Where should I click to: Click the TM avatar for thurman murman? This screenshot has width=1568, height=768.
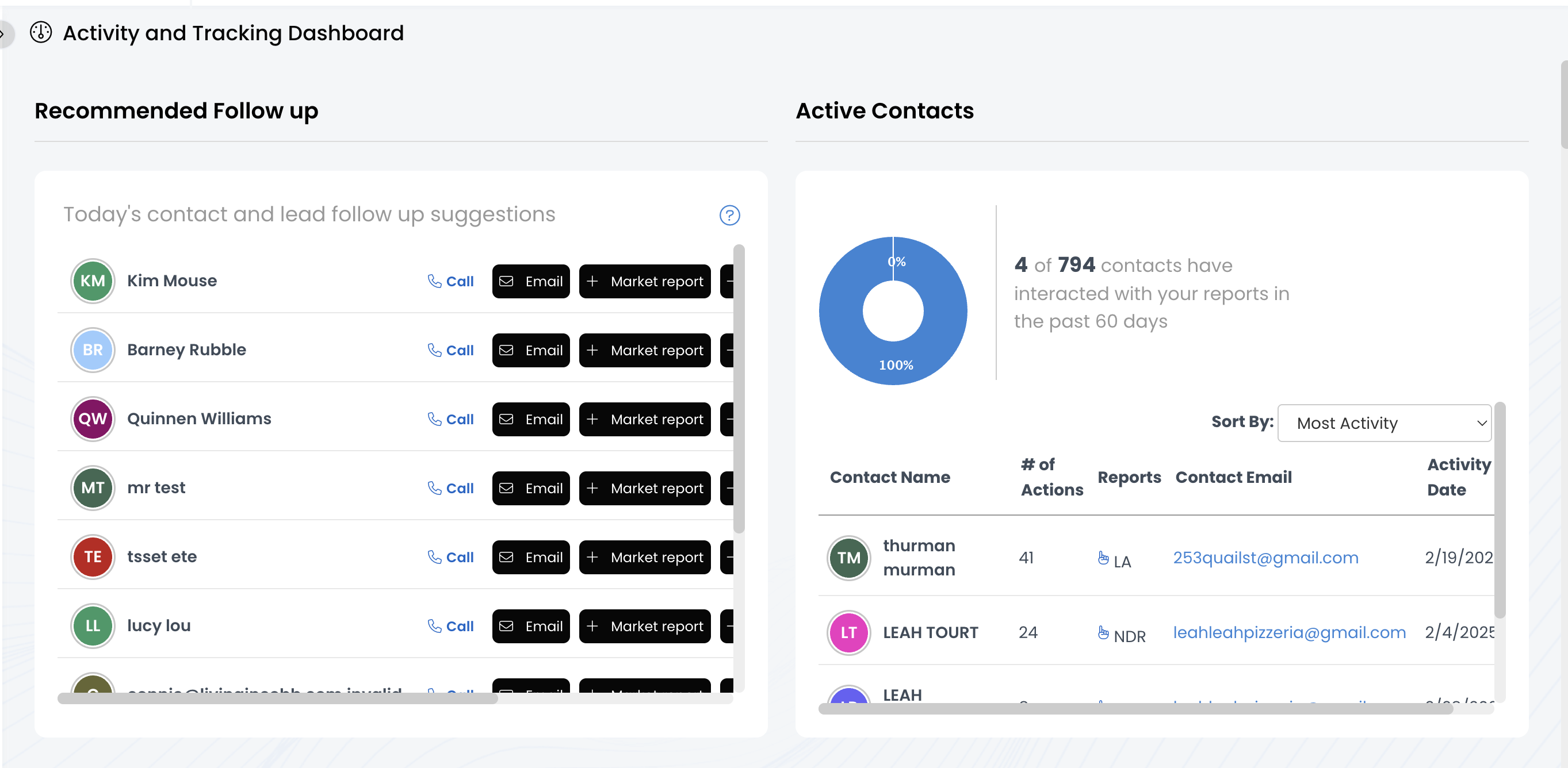[x=848, y=558]
